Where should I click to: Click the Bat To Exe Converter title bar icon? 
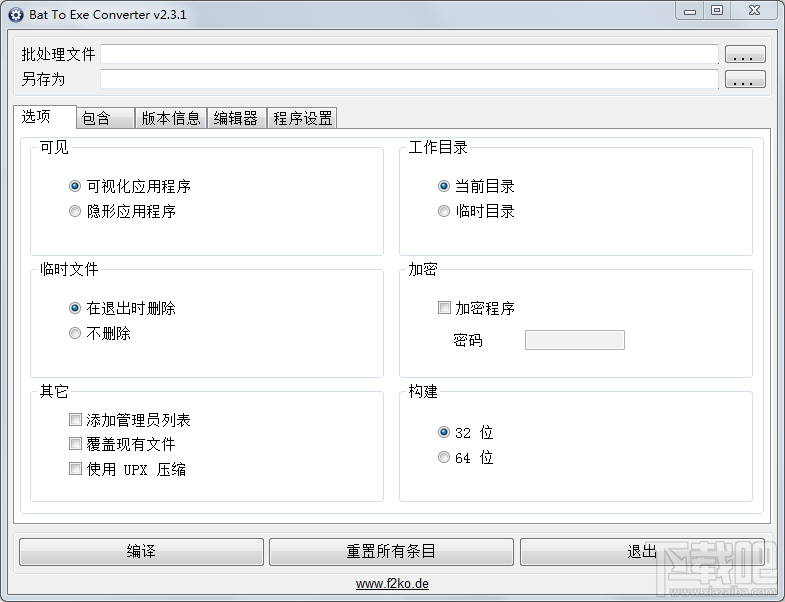point(16,15)
